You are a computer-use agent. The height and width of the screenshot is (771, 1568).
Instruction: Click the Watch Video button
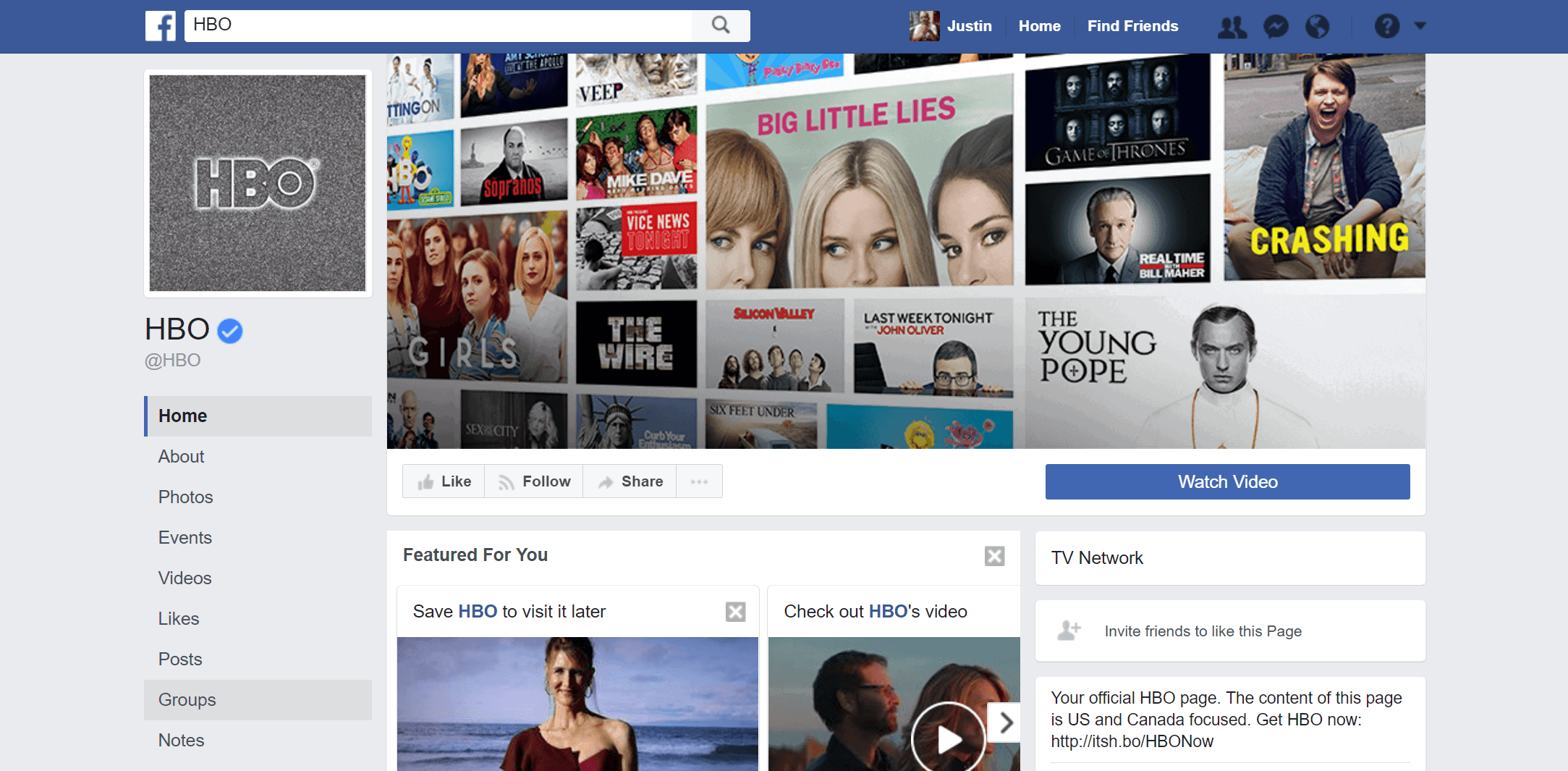1227,482
